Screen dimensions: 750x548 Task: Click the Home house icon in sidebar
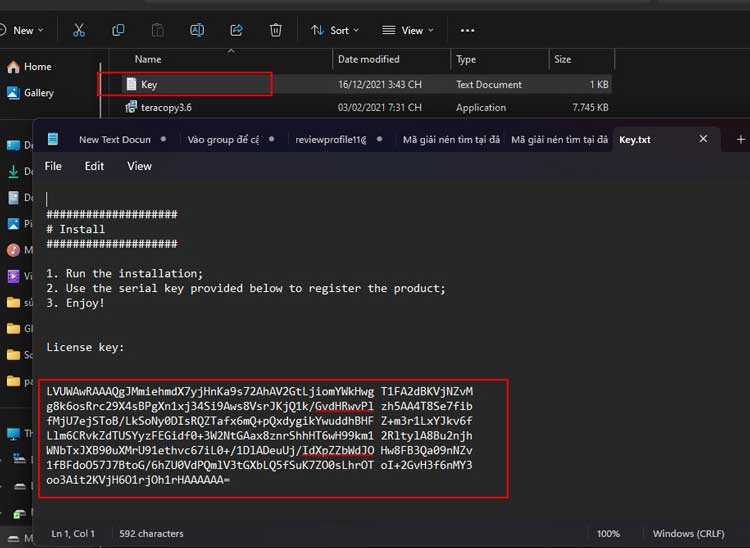(13, 66)
